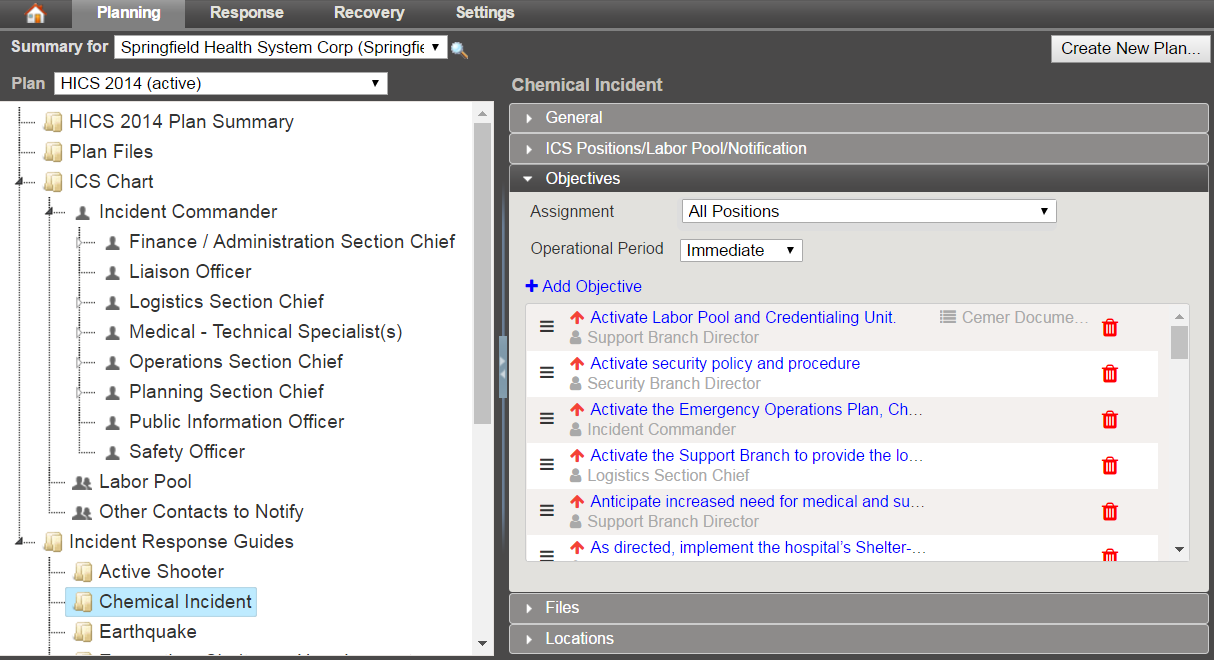The width and height of the screenshot is (1214, 660).
Task: Open the Plan HICS 2014 dropdown
Action: tap(221, 84)
